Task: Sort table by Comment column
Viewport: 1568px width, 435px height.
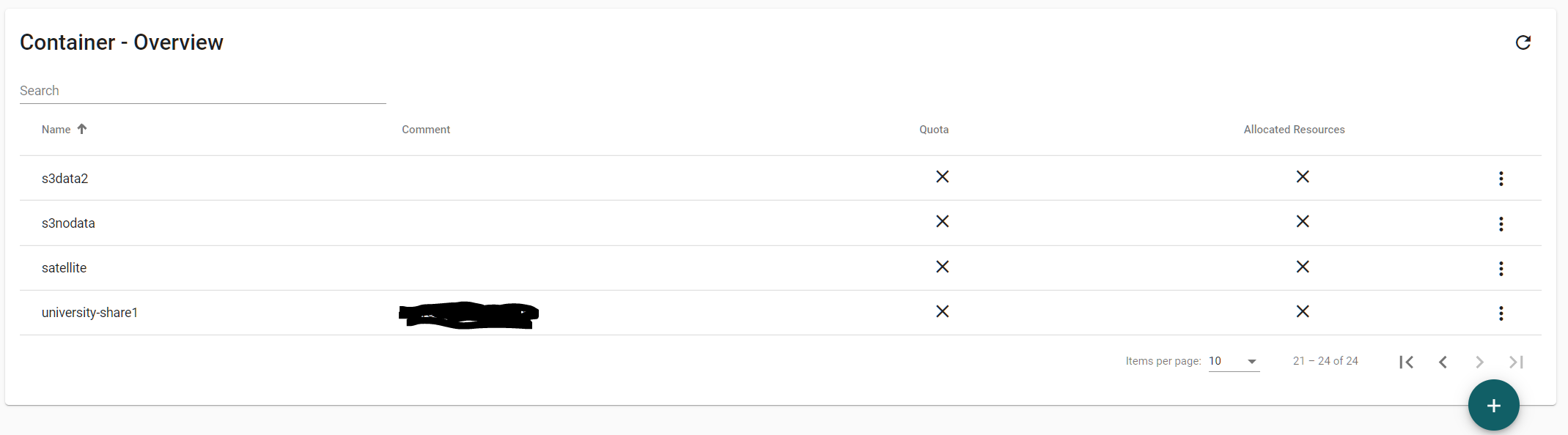Action: click(x=426, y=130)
